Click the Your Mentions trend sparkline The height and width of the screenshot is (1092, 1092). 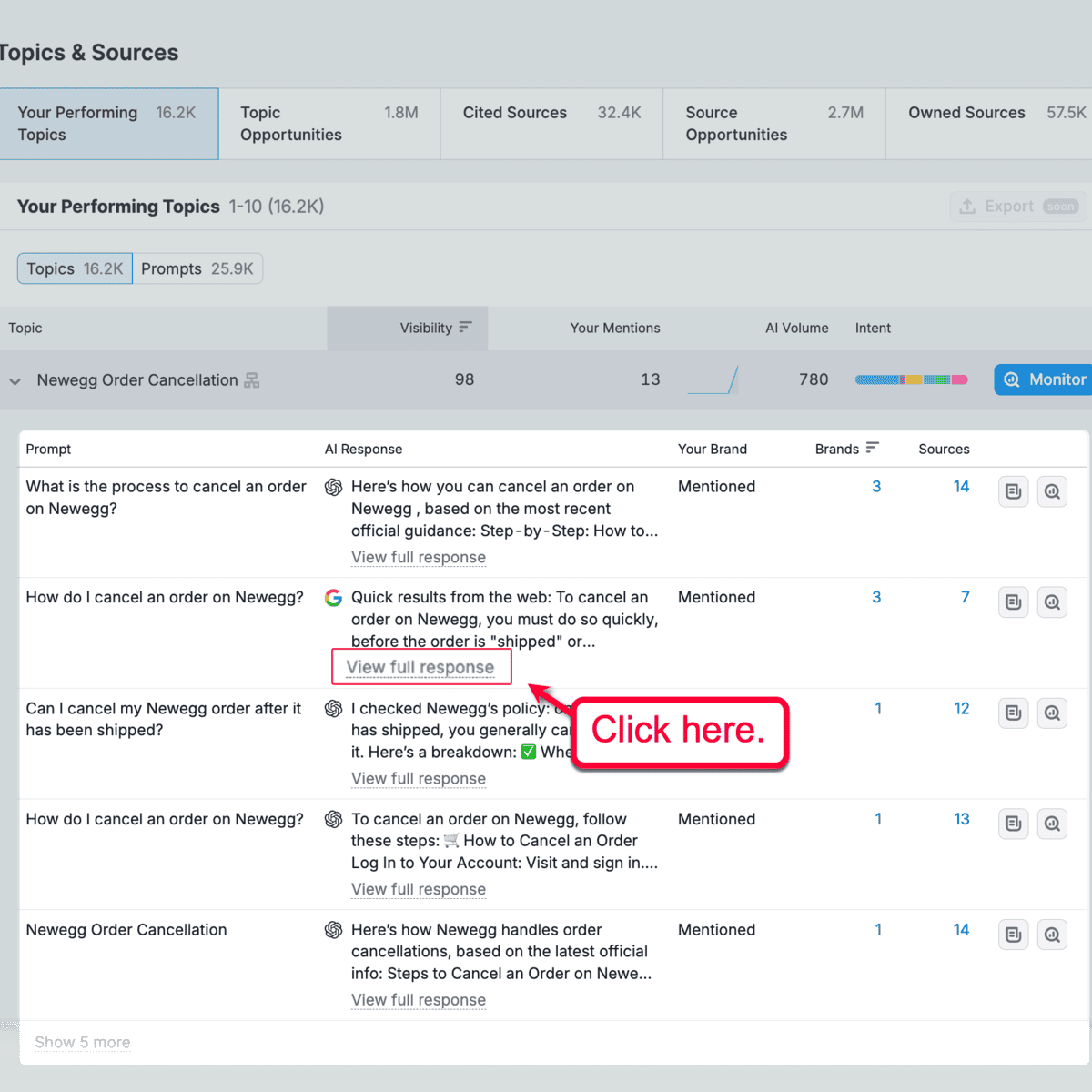713,380
